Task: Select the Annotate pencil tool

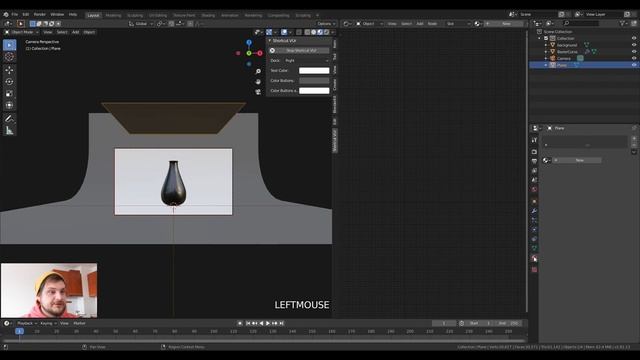Action: click(9, 119)
